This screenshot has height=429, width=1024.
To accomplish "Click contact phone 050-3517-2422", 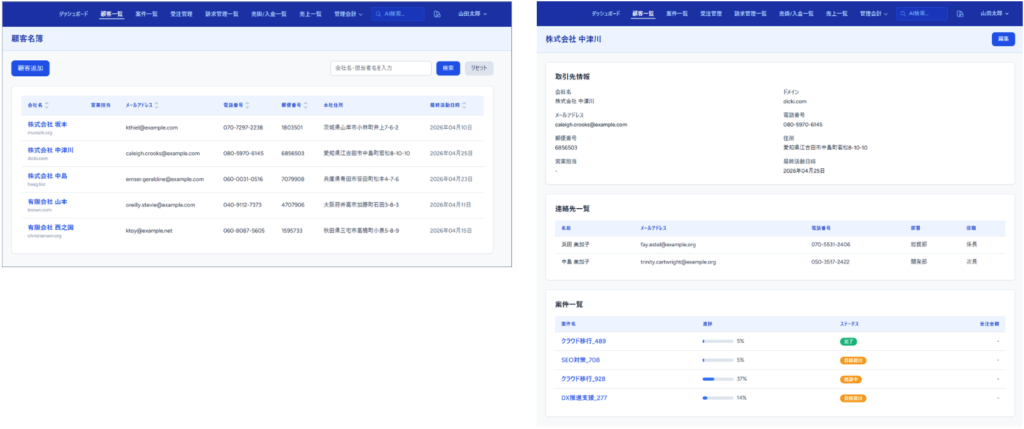I will tap(831, 262).
